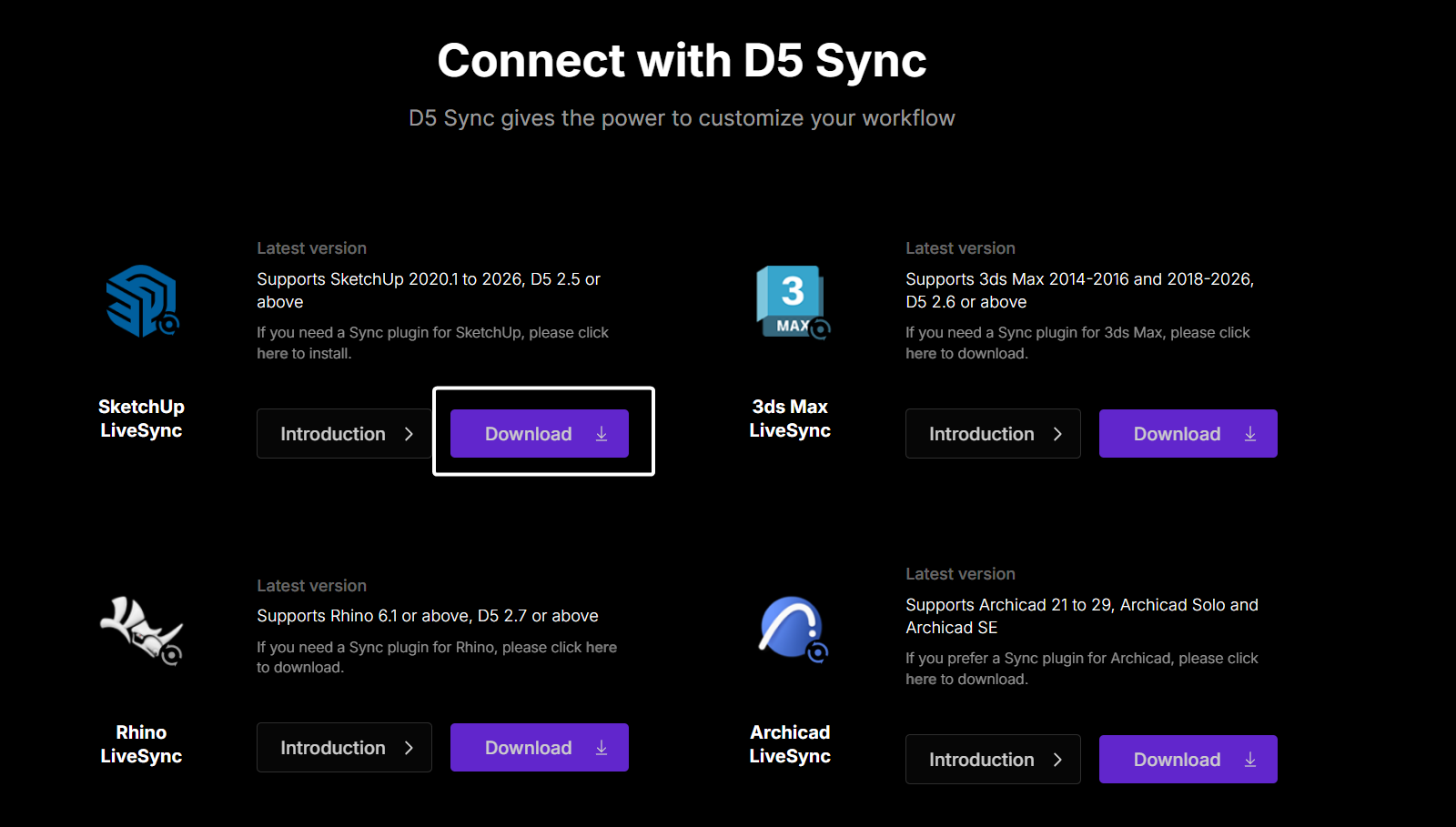Viewport: 1456px width, 827px height.
Task: Click the Rhino LiveSync logo icon
Action: [x=142, y=630]
